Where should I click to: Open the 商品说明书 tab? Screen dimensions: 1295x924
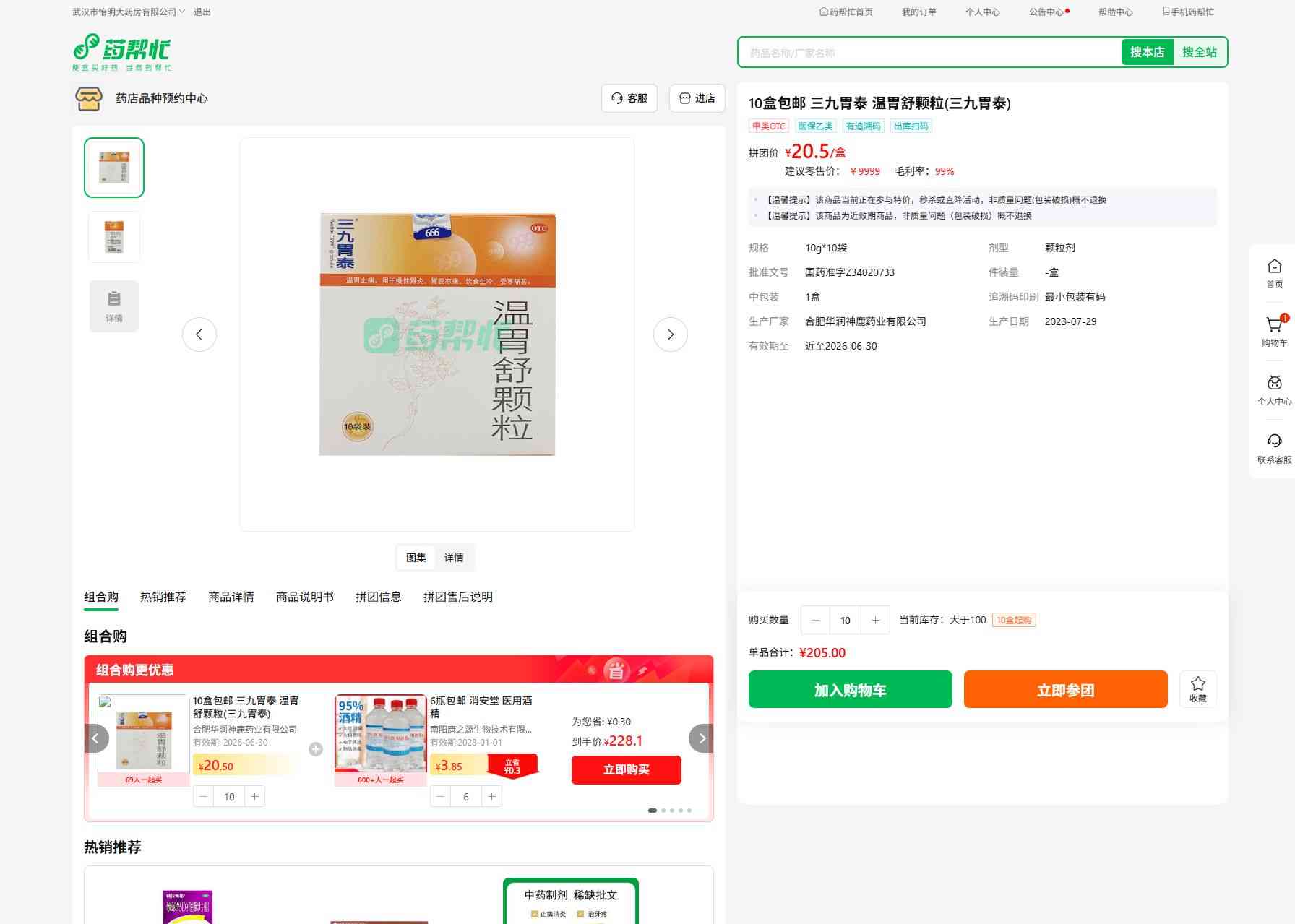tap(304, 597)
